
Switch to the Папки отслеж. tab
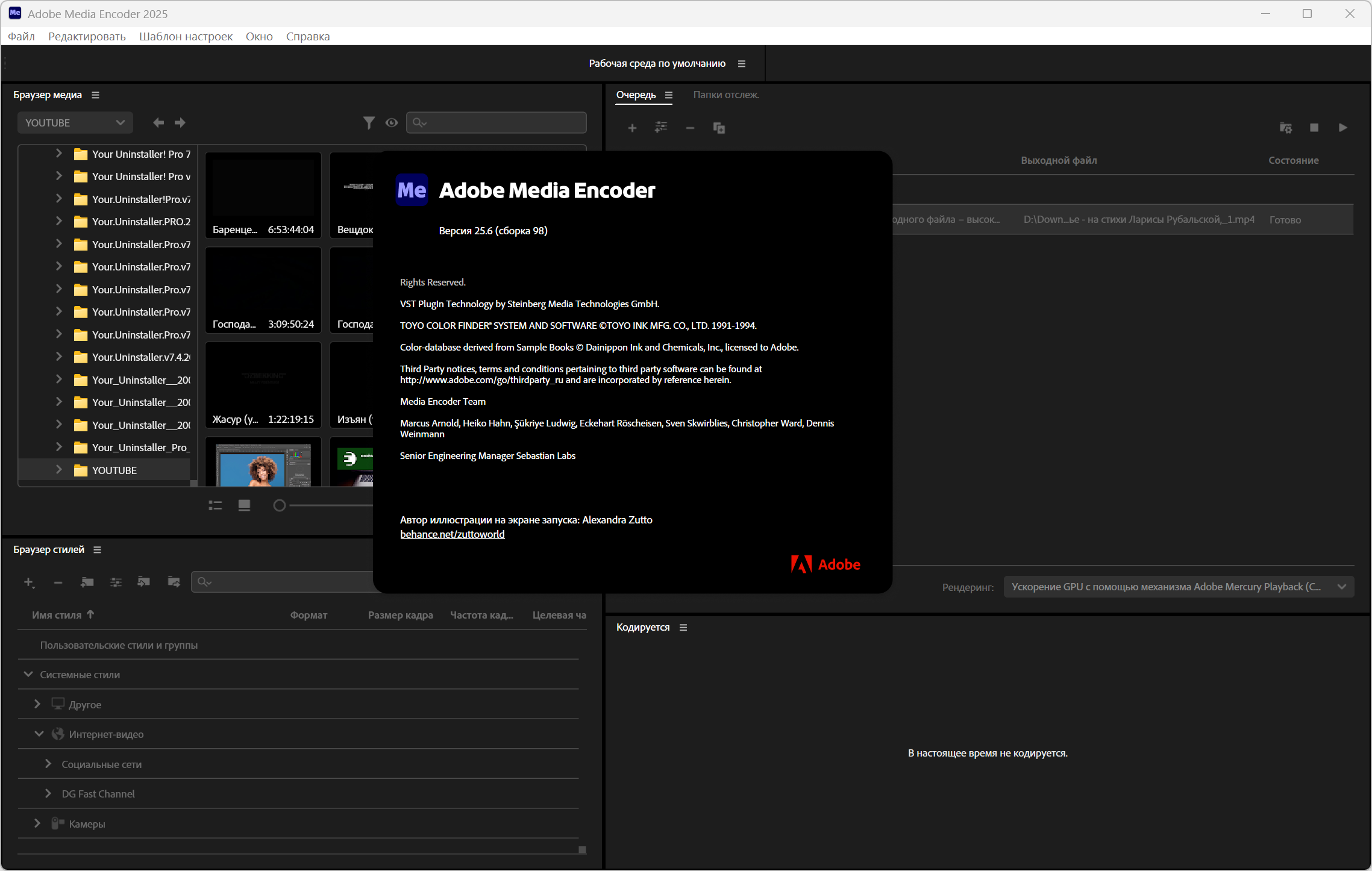pos(725,95)
